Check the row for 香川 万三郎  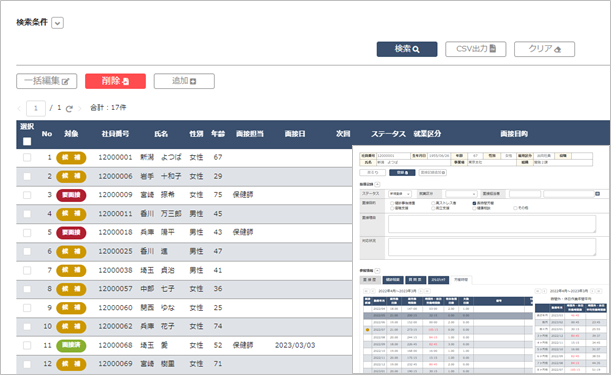point(27,214)
